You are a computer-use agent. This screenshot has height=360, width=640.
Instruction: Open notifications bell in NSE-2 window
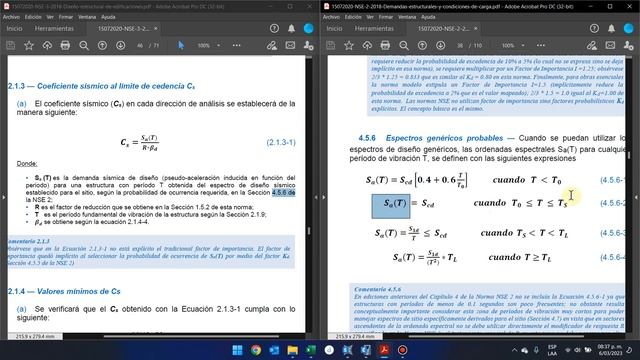click(x=611, y=28)
